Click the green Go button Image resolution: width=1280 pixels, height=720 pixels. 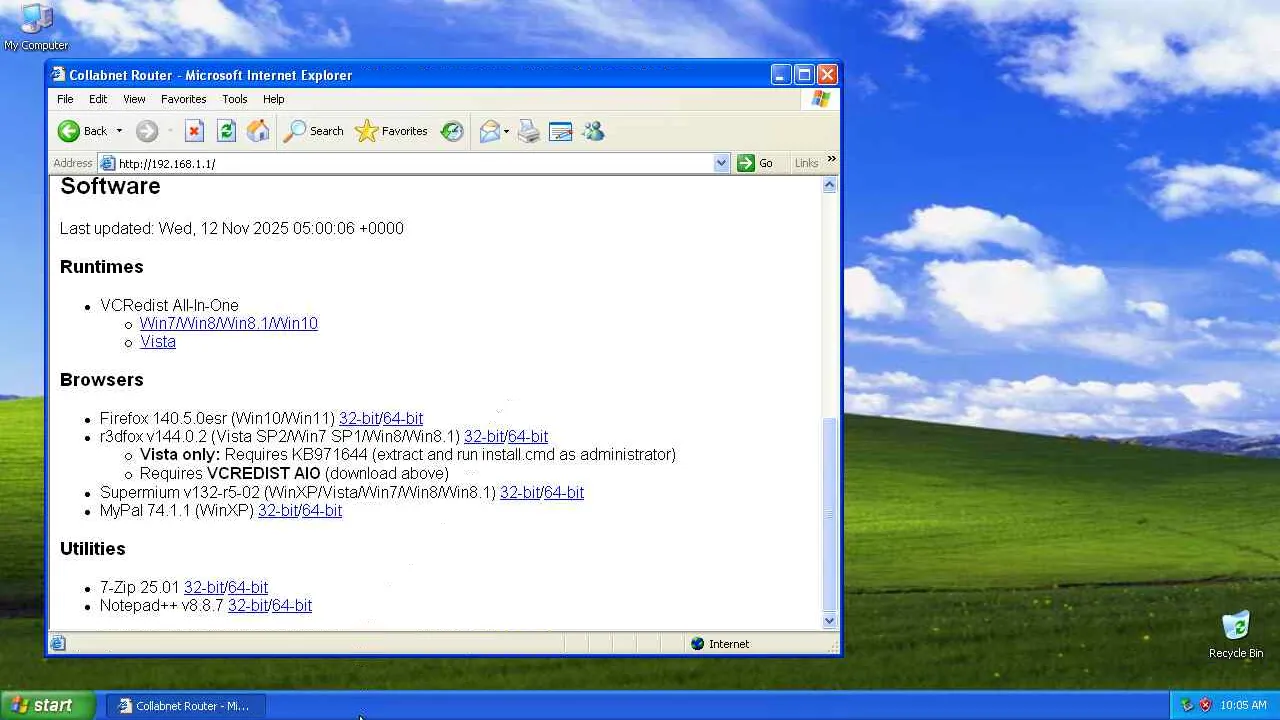[755, 163]
